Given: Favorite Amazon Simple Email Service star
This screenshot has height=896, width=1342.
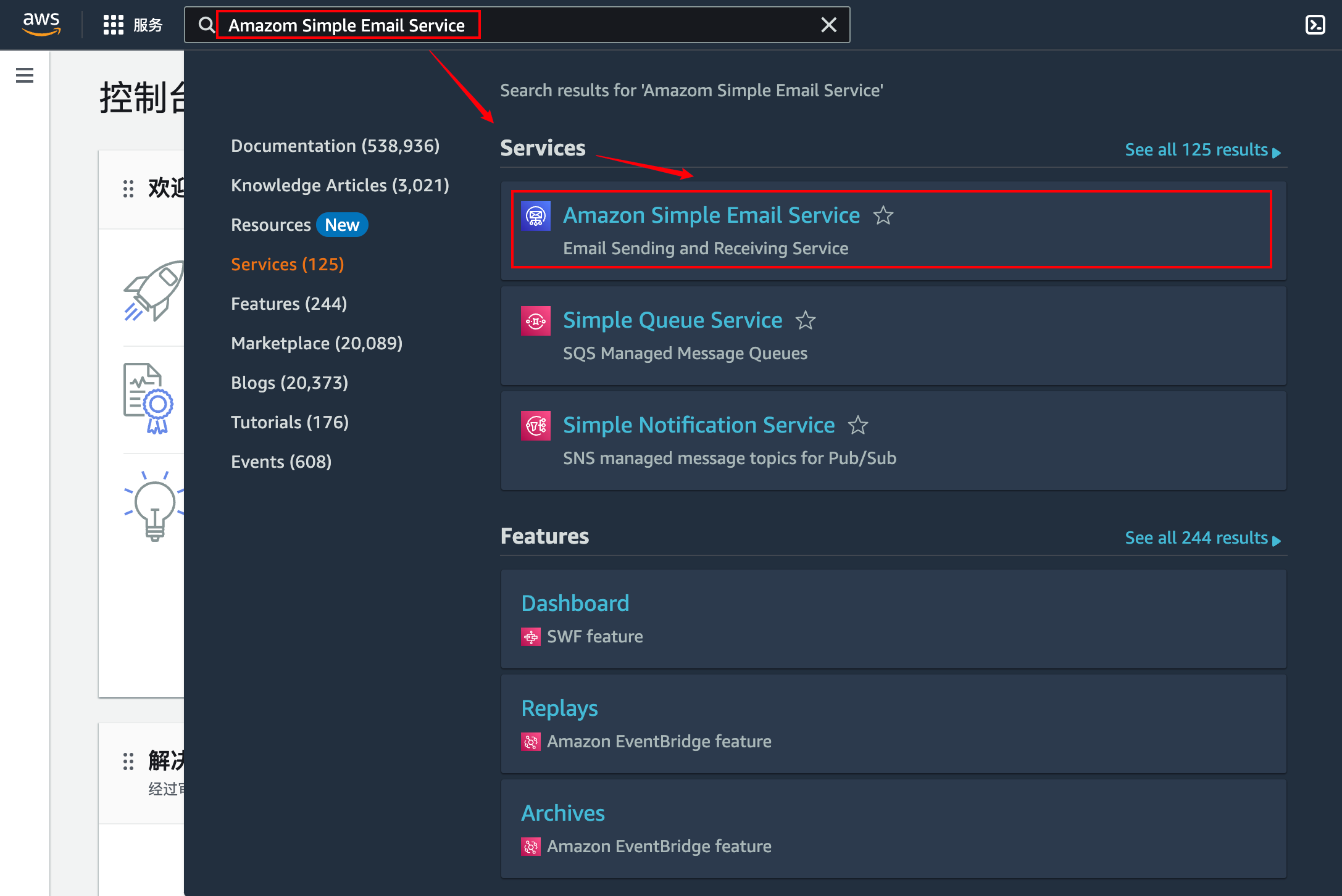Looking at the screenshot, I should [x=883, y=215].
